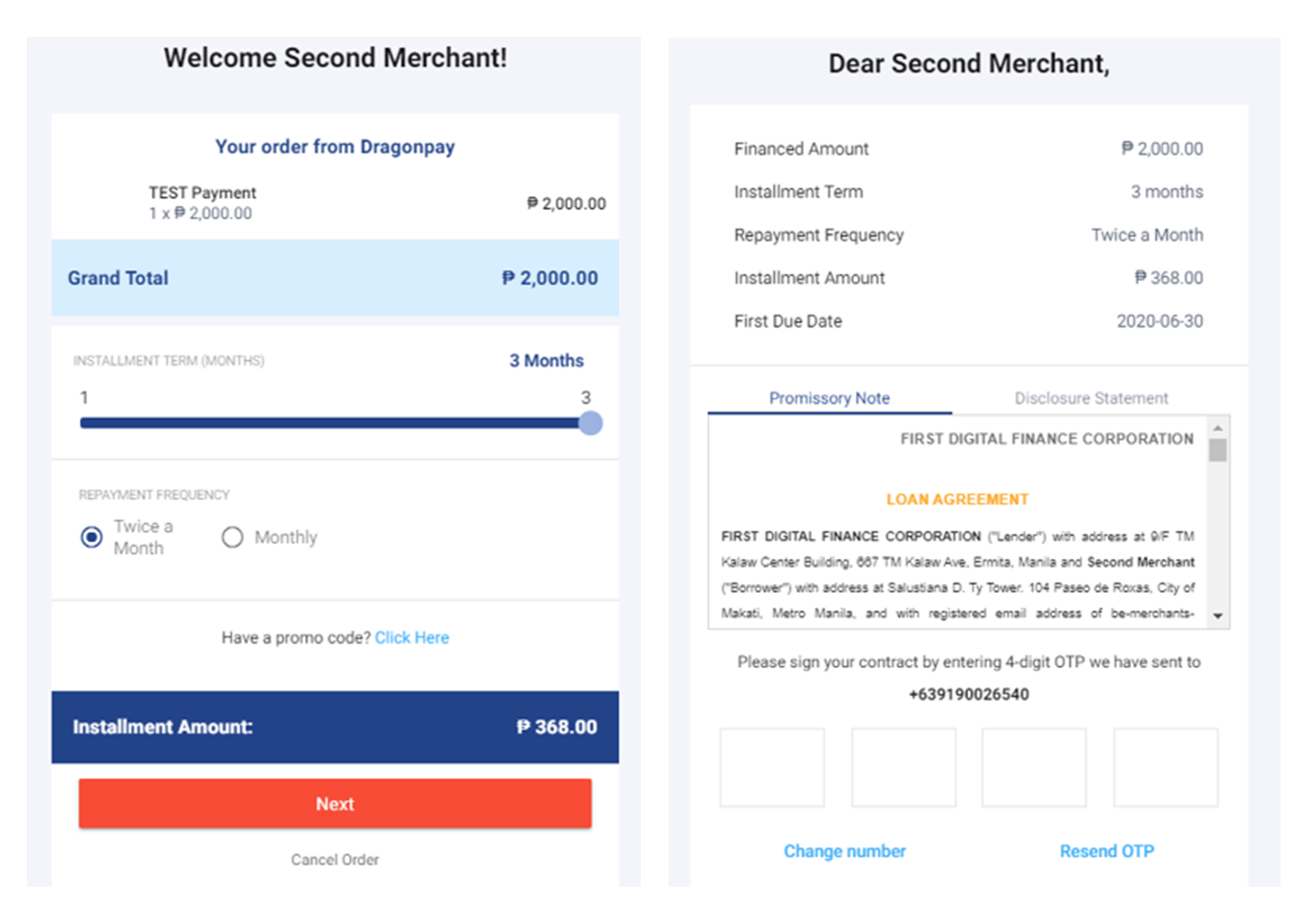Click the first OTP digit box
Viewport: 1316px width, 923px height.
(x=772, y=767)
